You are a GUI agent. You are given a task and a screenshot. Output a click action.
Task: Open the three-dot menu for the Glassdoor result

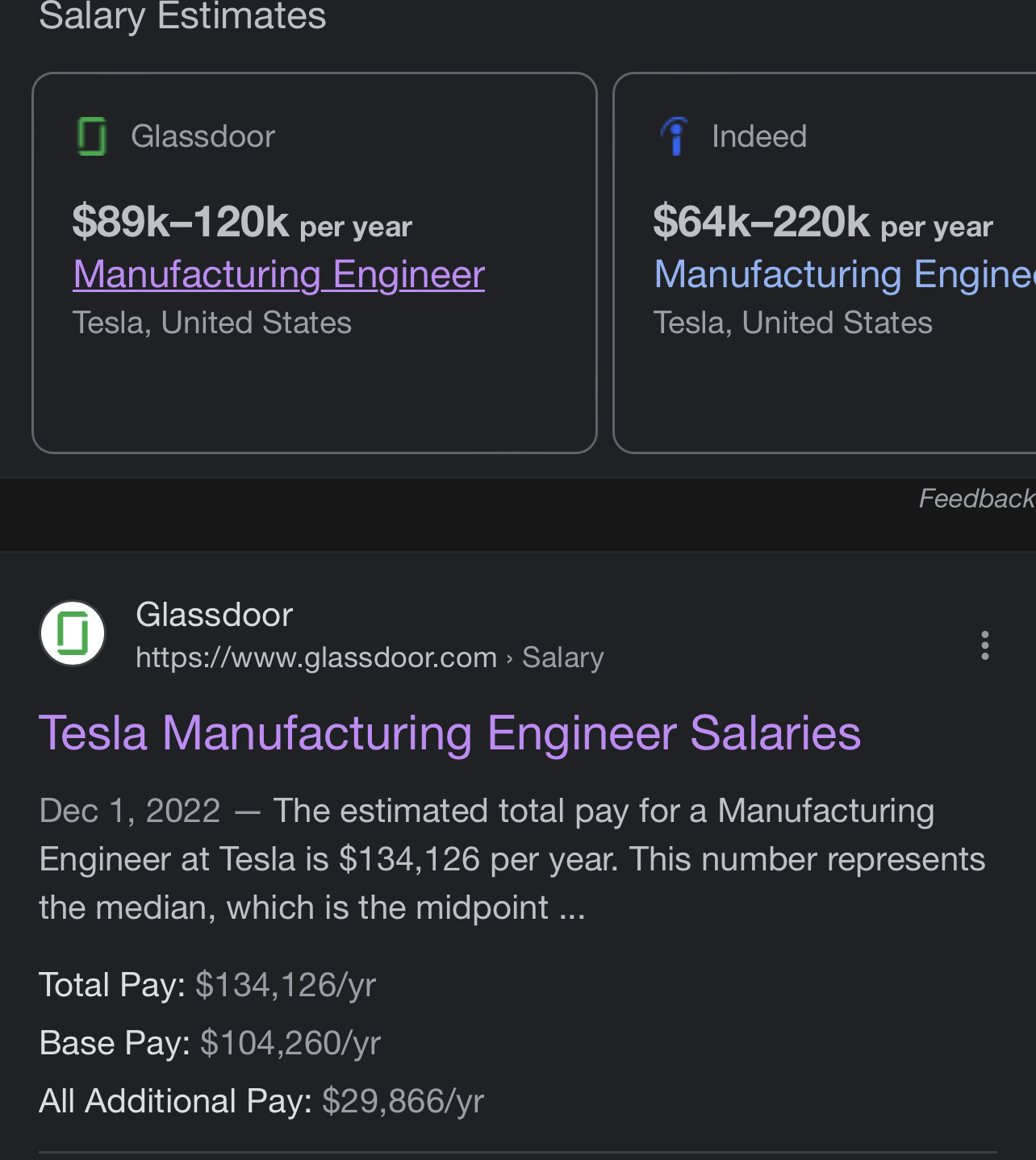tap(984, 645)
